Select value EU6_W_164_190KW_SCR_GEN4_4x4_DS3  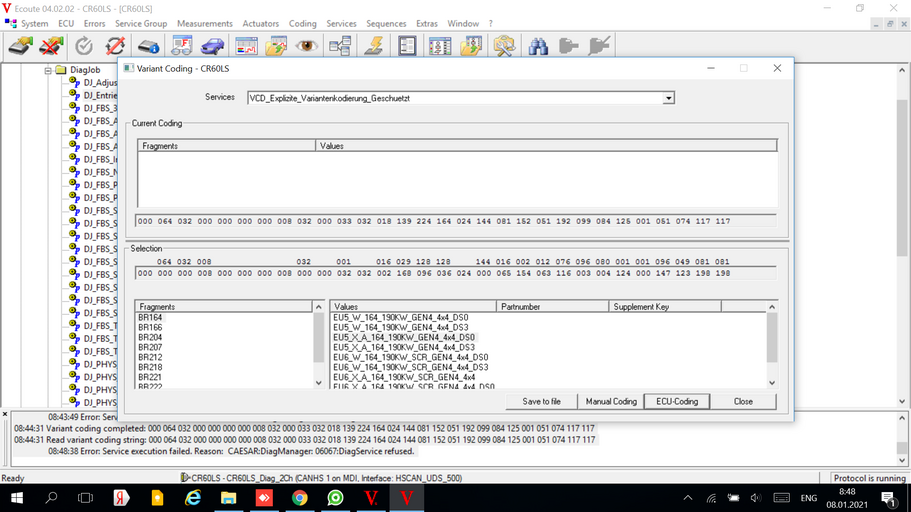pyautogui.click(x=411, y=367)
